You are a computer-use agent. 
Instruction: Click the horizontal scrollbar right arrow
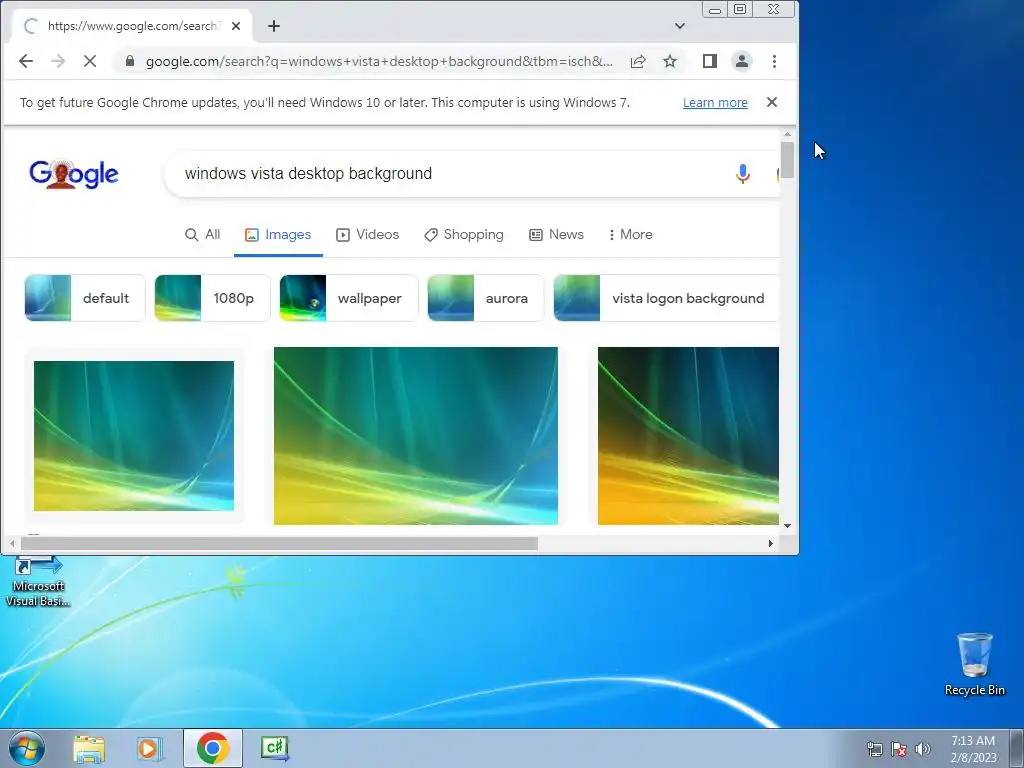pos(771,543)
